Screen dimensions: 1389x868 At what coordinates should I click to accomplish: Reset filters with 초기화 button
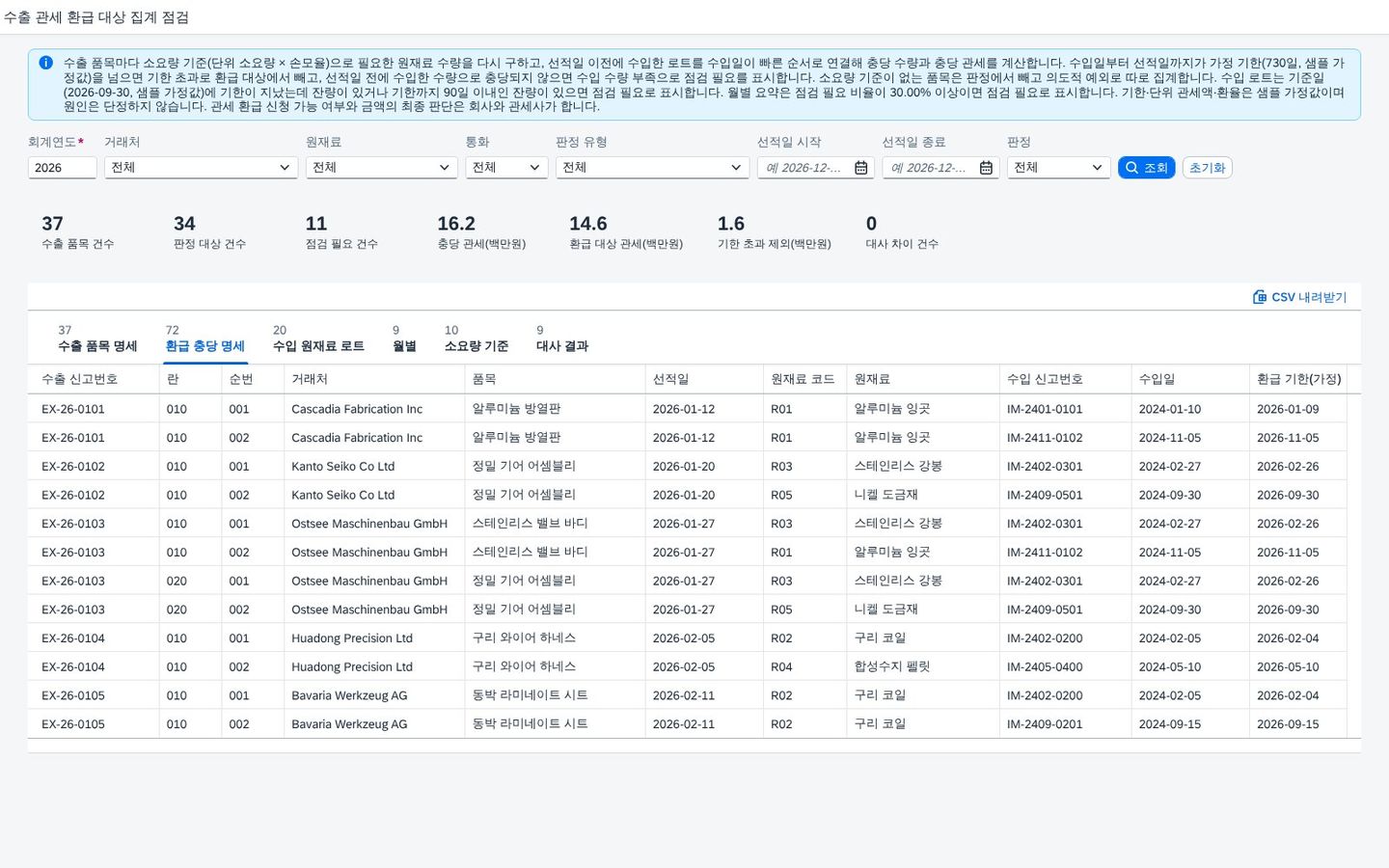pyautogui.click(x=1207, y=168)
